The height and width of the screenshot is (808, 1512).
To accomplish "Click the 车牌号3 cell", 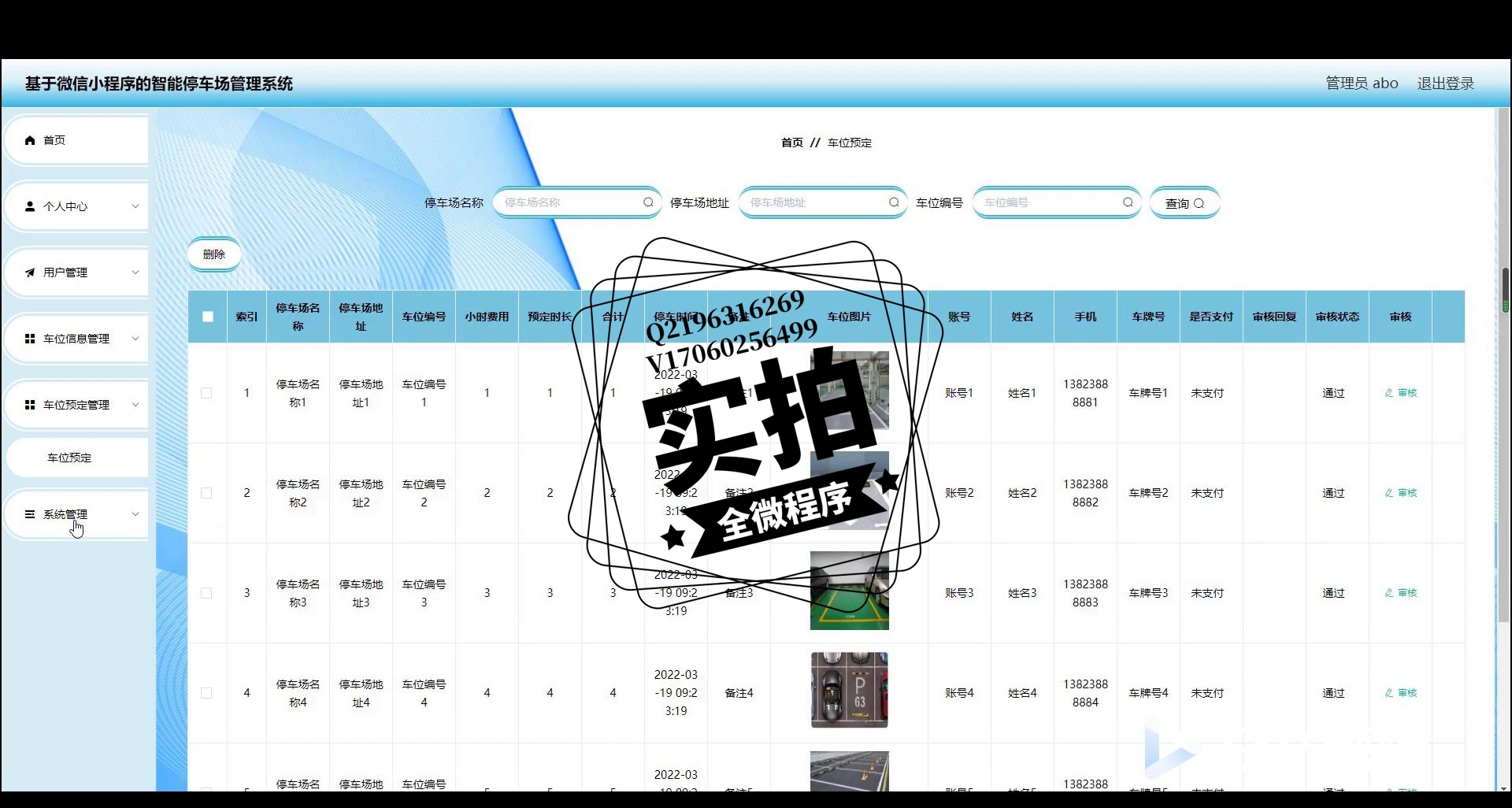I will (x=1148, y=593).
